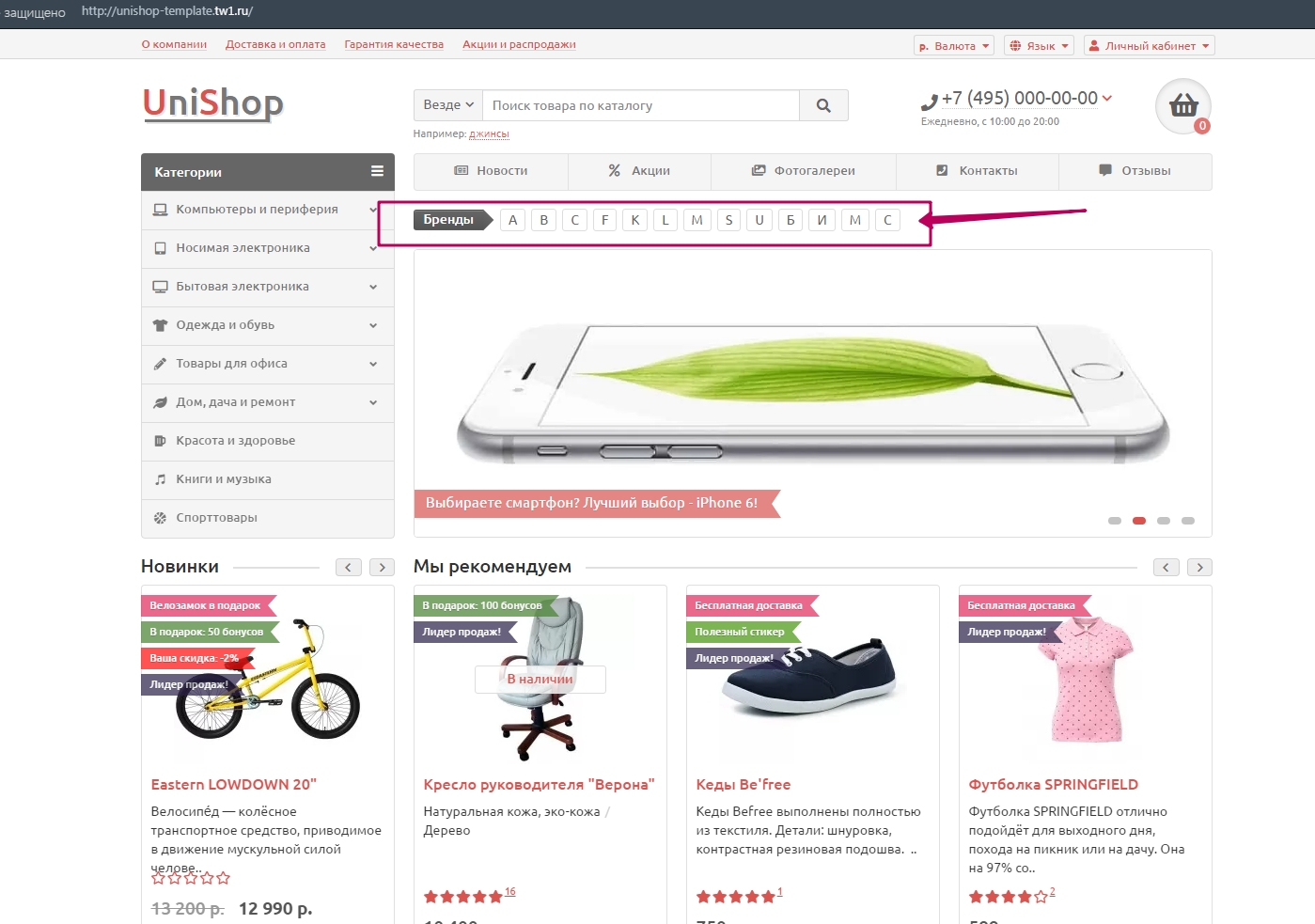1315x924 pixels.
Task: Click the search magnifier button
Action: click(x=823, y=105)
